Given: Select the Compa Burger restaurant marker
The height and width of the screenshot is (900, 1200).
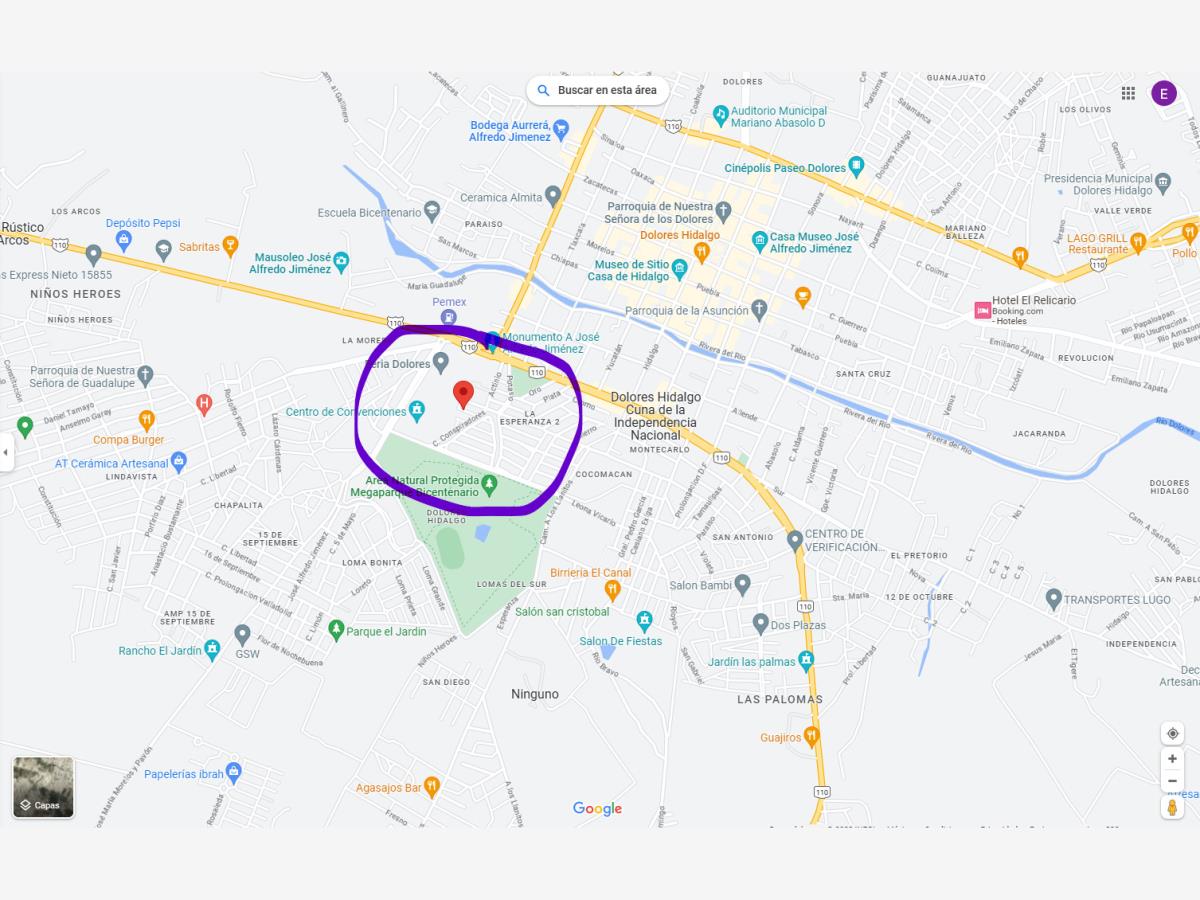Looking at the screenshot, I should [147, 420].
